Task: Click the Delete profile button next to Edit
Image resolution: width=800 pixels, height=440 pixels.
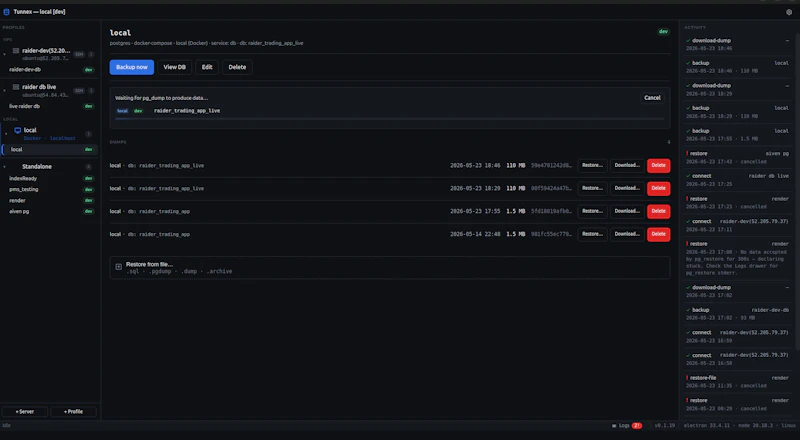Action: pos(237,67)
